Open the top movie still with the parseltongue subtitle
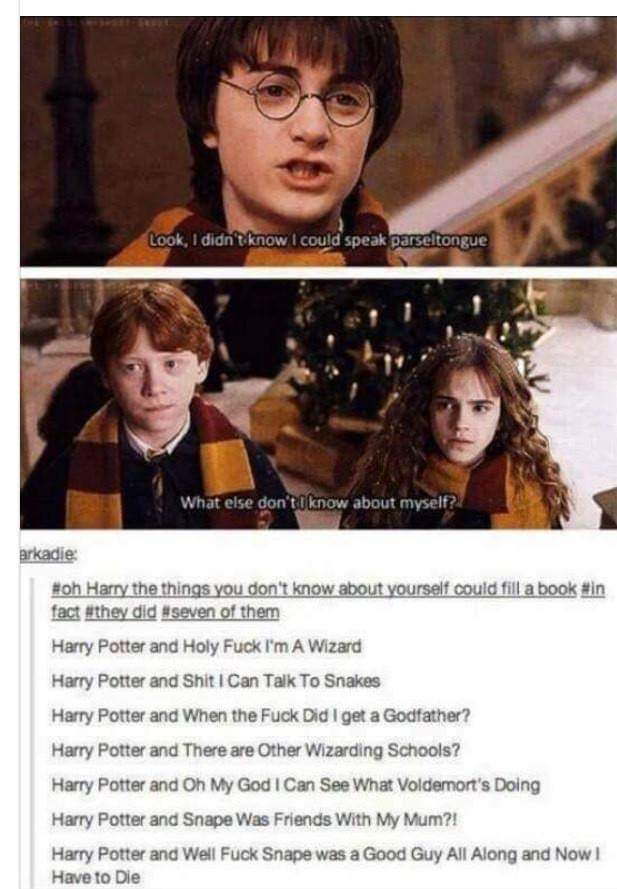The height and width of the screenshot is (889, 617). coord(318,141)
